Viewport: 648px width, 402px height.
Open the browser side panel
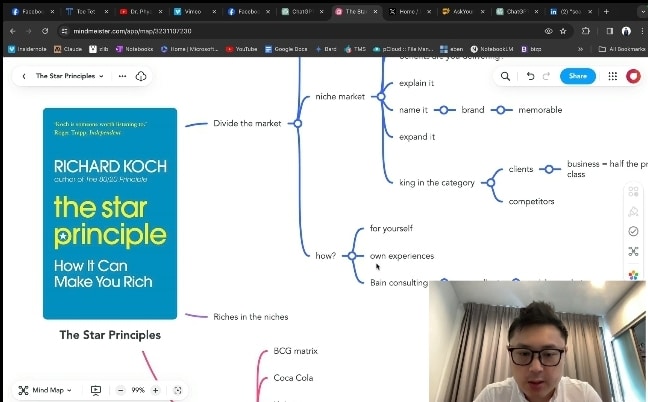tap(610, 31)
